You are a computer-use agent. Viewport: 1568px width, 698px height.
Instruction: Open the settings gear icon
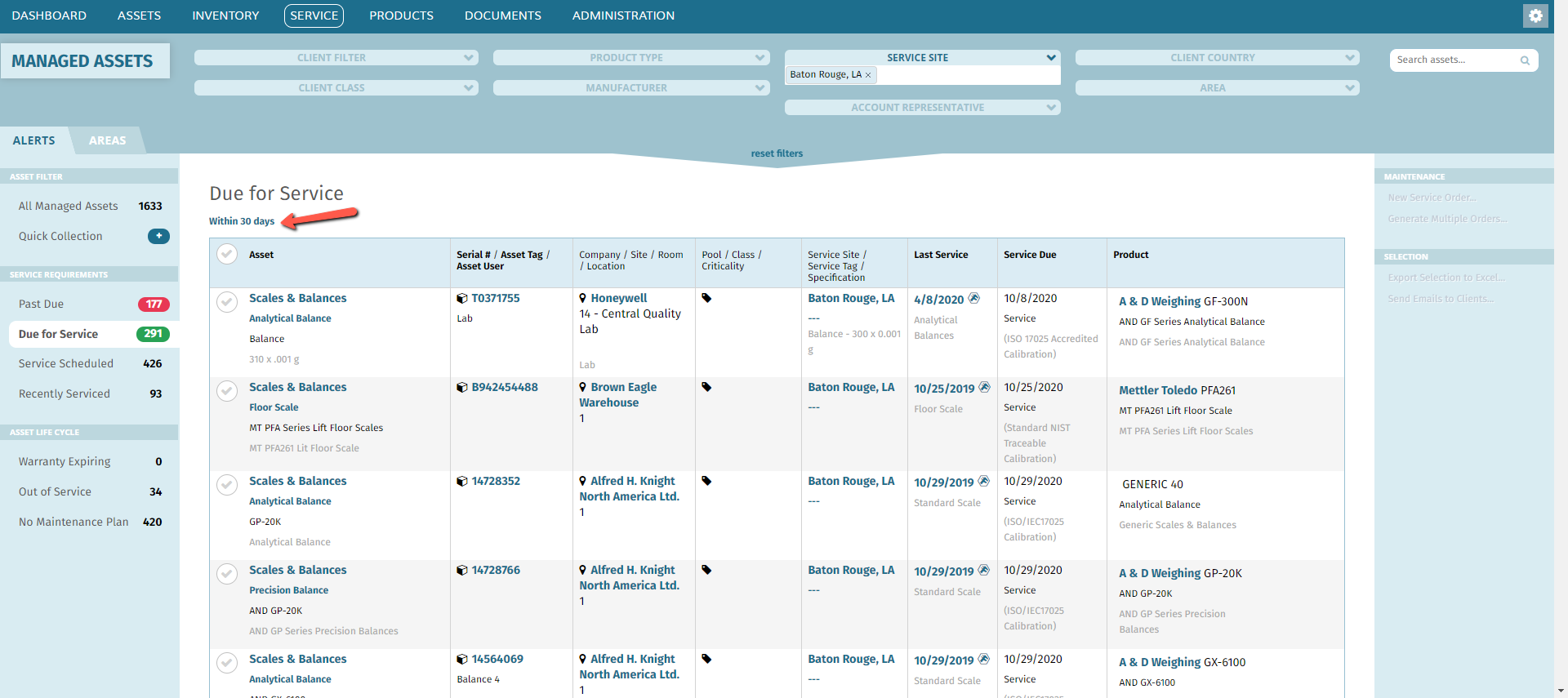point(1535,16)
